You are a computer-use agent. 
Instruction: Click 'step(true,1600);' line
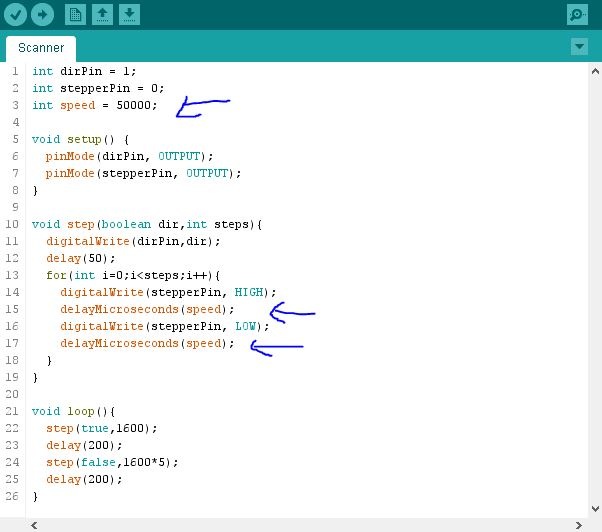coord(102,428)
